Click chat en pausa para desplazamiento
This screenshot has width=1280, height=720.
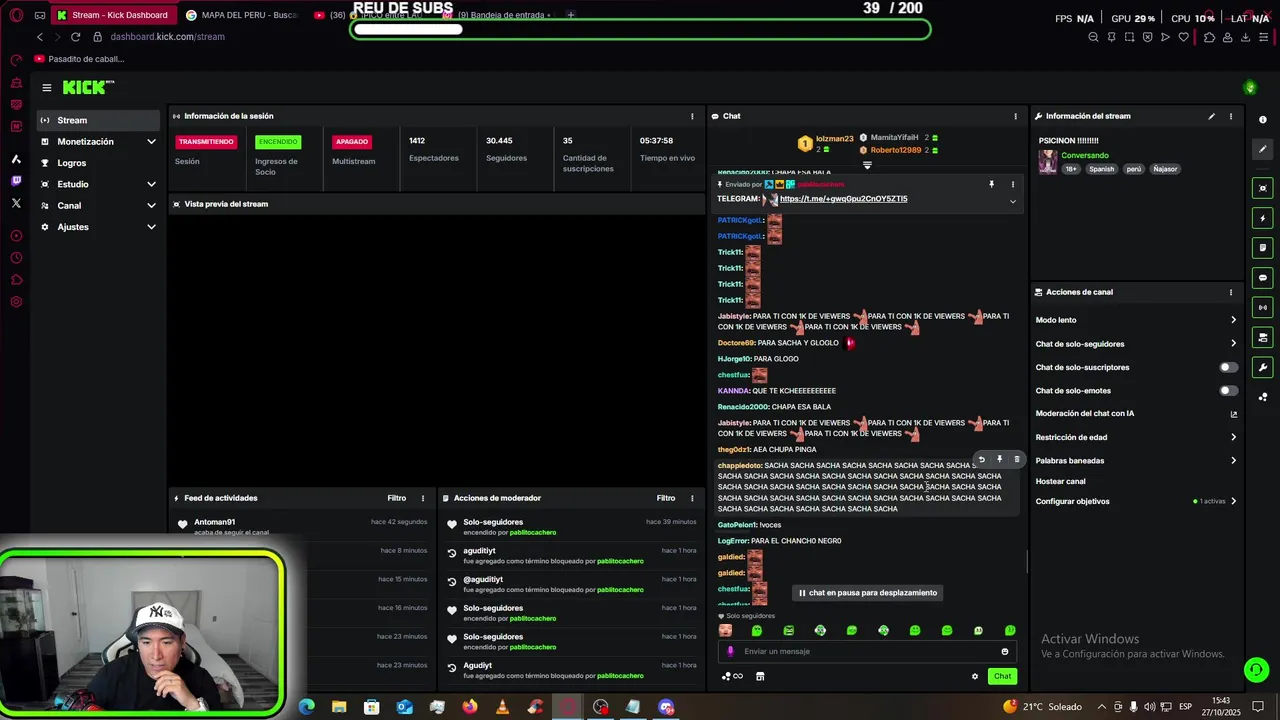[x=867, y=593]
